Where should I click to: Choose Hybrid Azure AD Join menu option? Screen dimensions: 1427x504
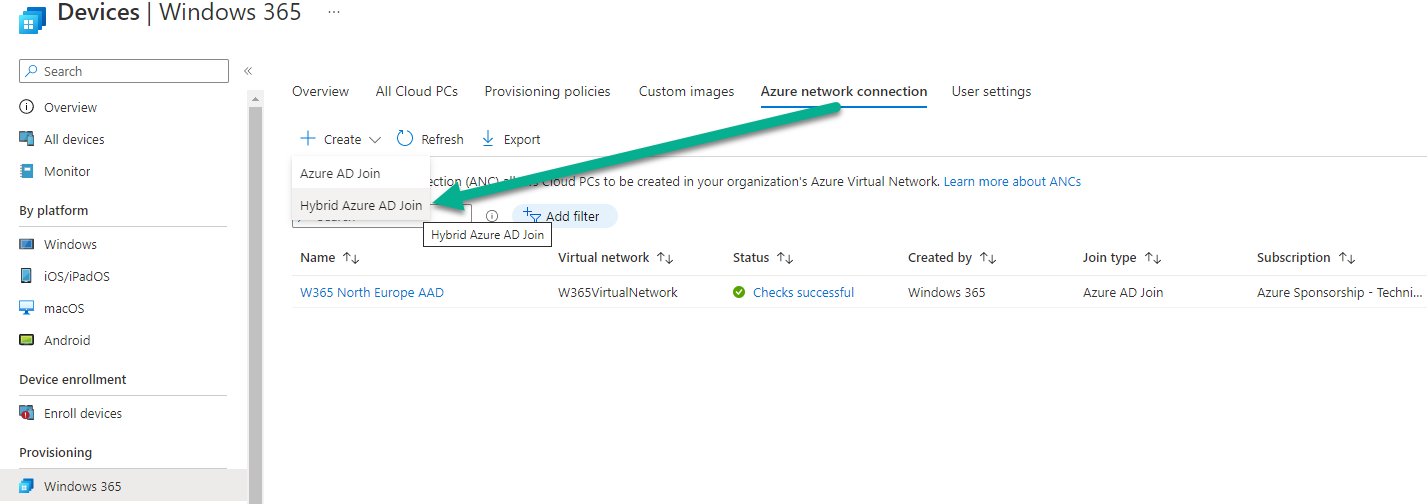pos(361,205)
